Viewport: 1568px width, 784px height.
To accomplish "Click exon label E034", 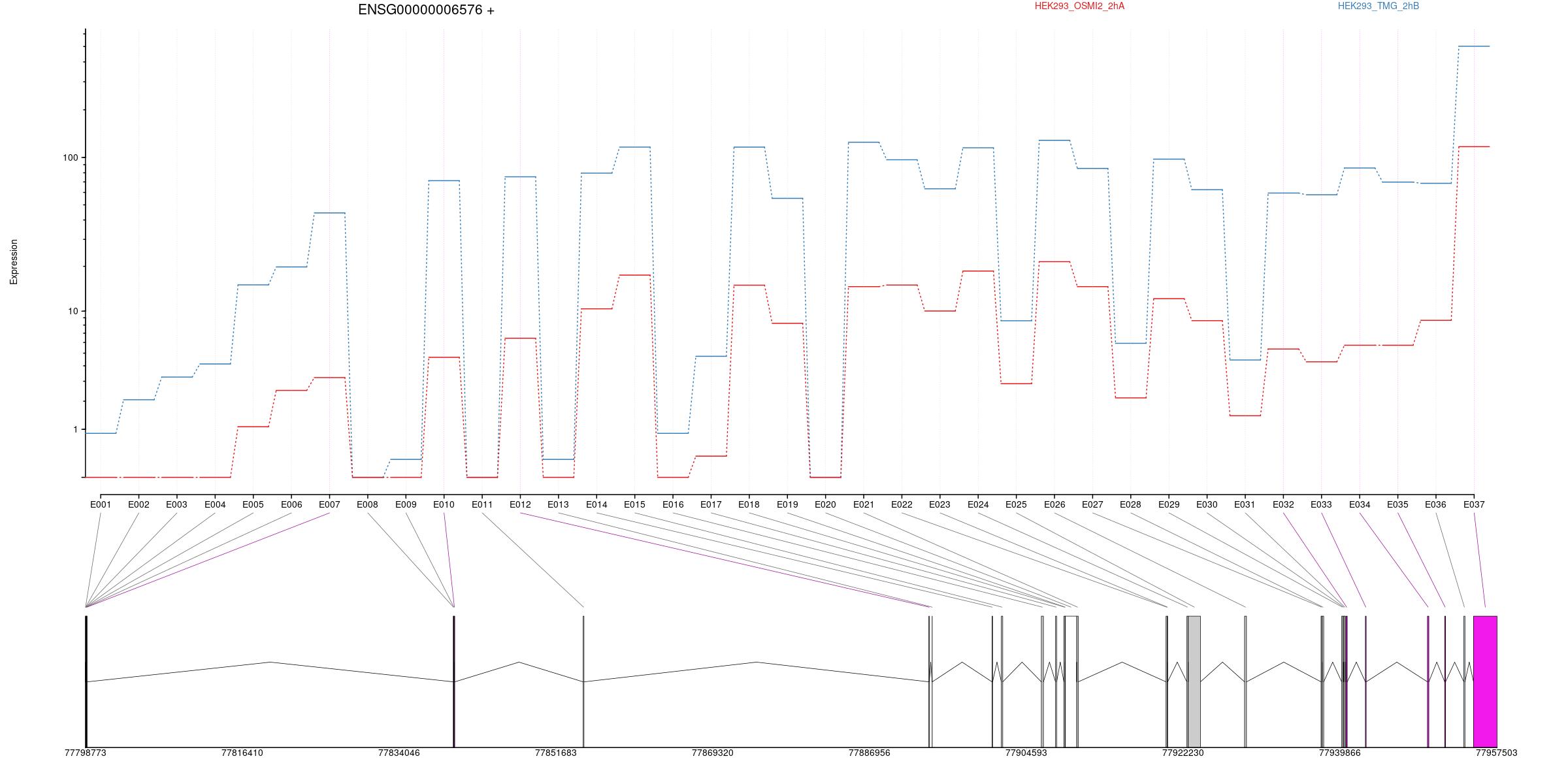I will click(x=1360, y=504).
